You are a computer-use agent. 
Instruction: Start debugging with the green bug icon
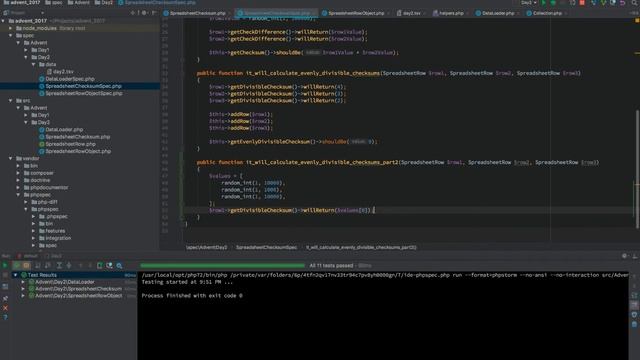tap(553, 3)
